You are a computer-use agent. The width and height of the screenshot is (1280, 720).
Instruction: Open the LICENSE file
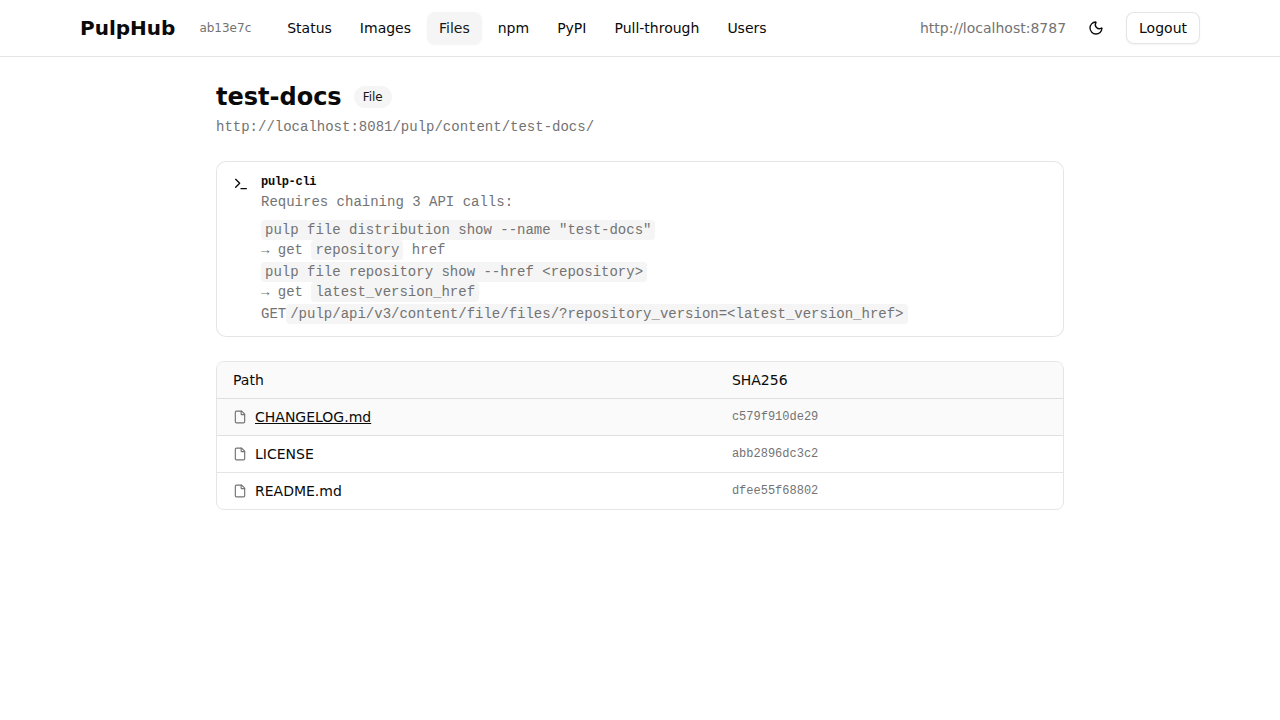[284, 453]
